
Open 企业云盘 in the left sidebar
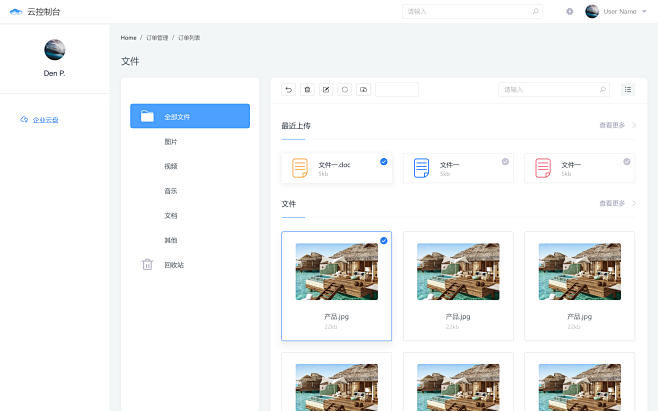[45, 120]
